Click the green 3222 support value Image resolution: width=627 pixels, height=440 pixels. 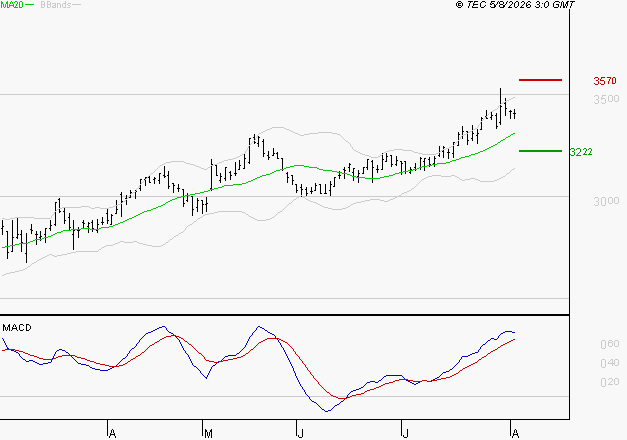pyautogui.click(x=581, y=152)
